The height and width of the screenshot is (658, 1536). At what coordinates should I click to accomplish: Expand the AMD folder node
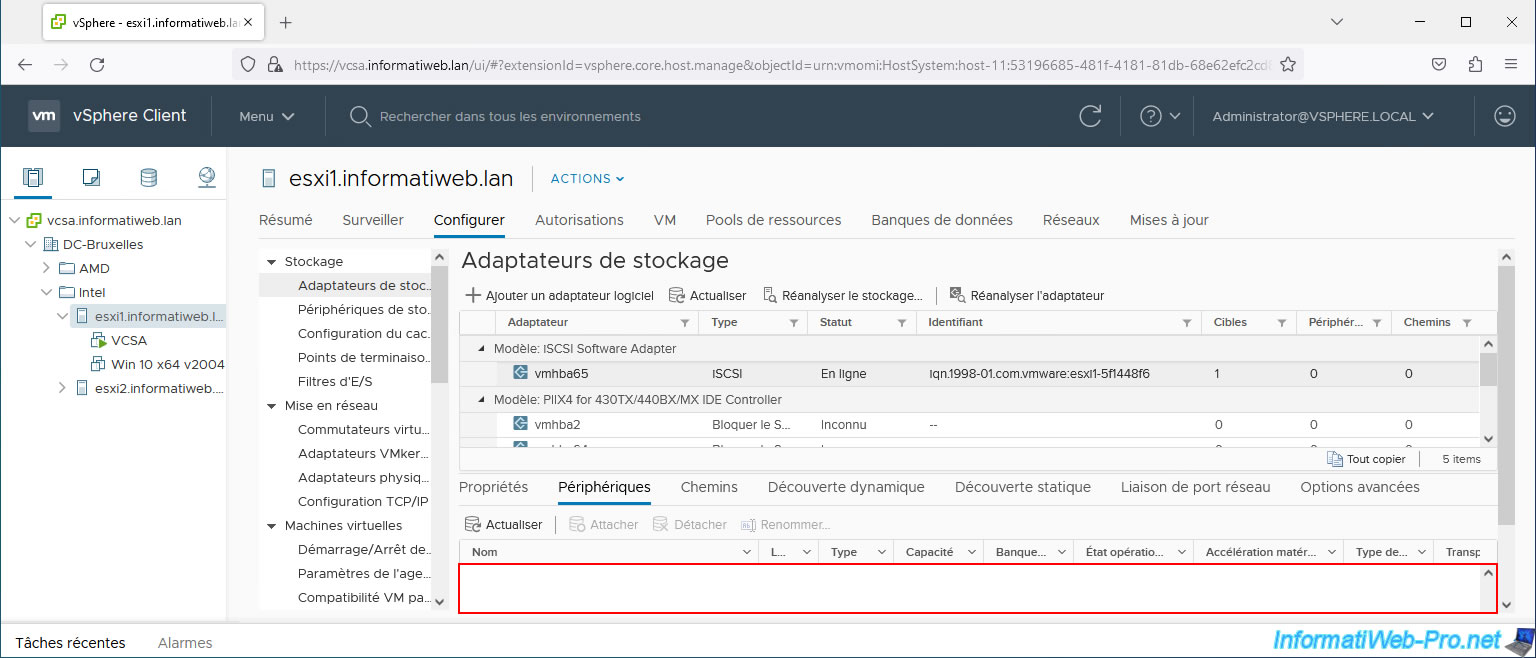(x=46, y=268)
